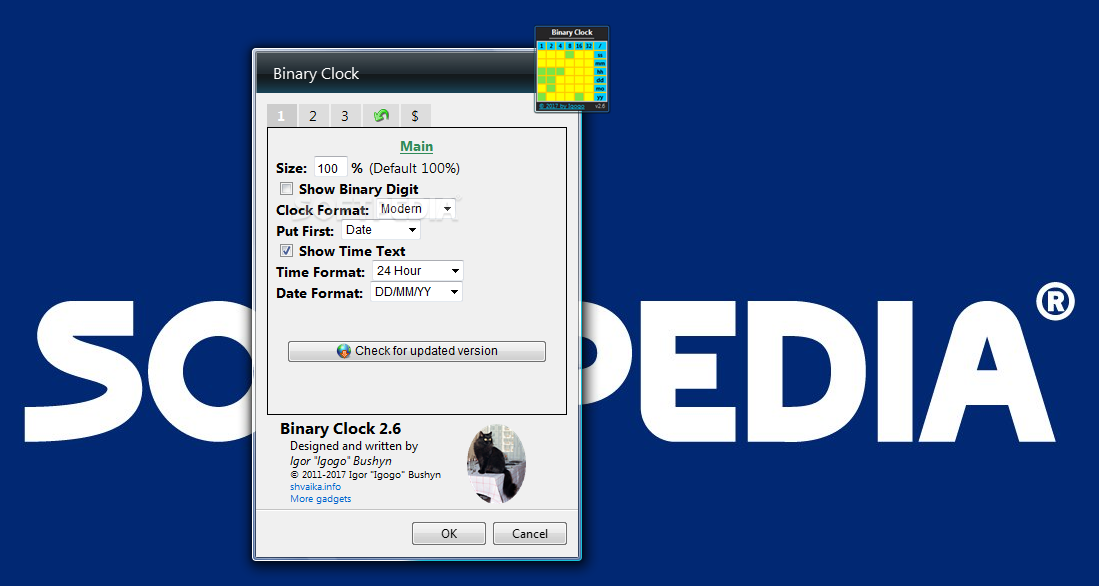Open the More gadgets link

tap(320, 499)
